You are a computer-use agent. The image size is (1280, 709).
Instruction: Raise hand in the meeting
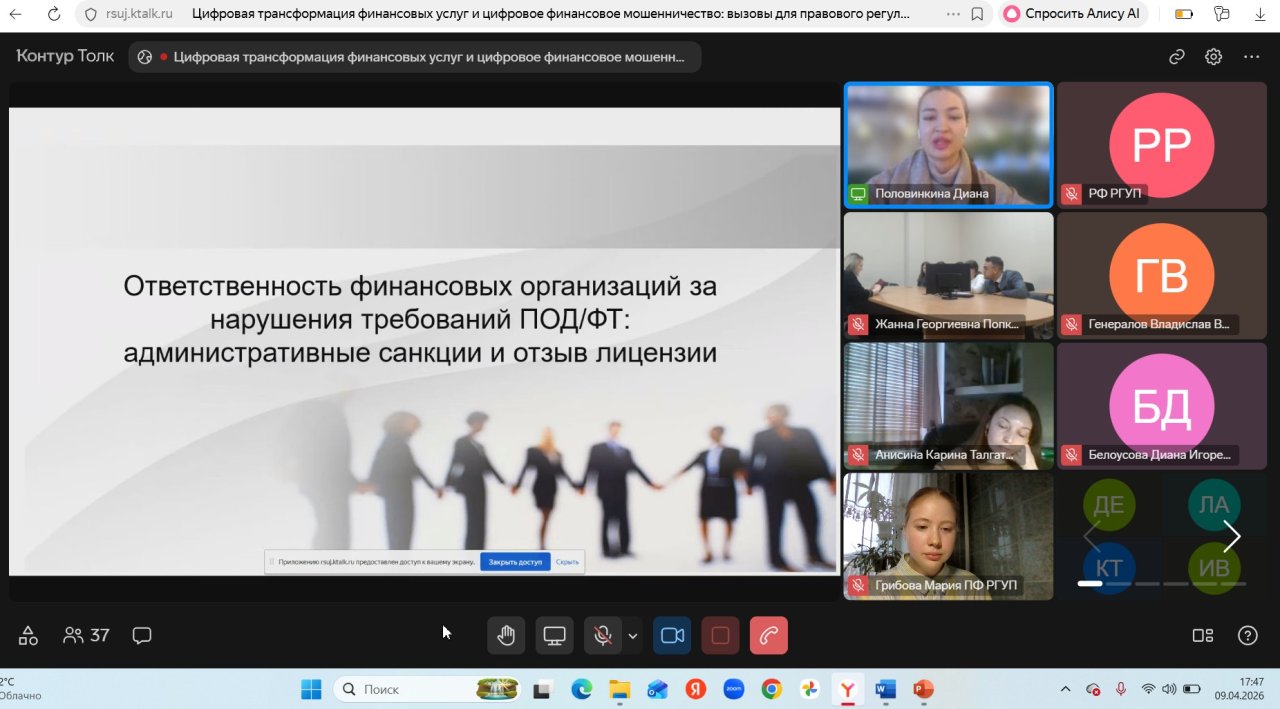tap(506, 636)
